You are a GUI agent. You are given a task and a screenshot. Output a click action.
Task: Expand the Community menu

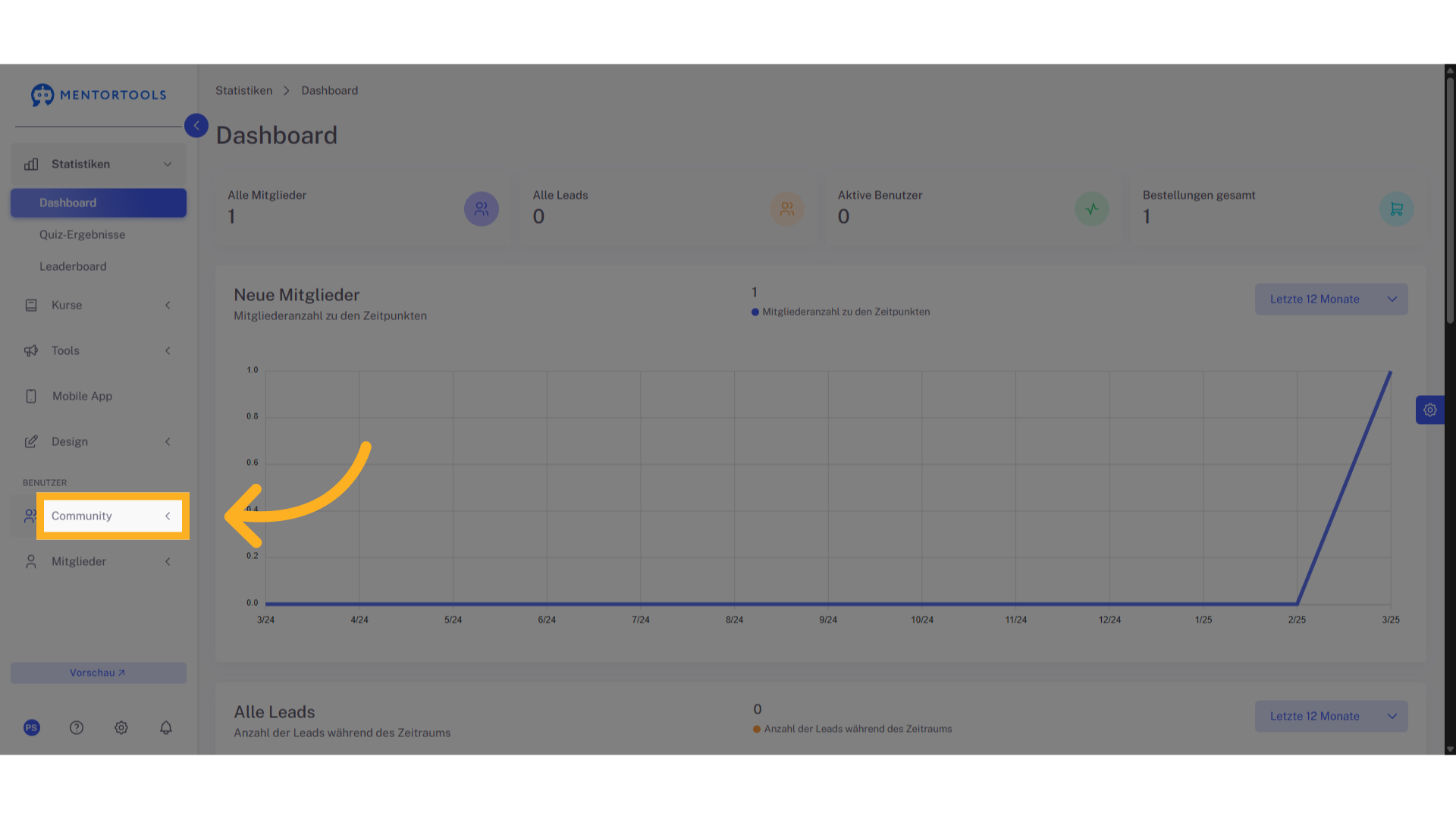[112, 516]
